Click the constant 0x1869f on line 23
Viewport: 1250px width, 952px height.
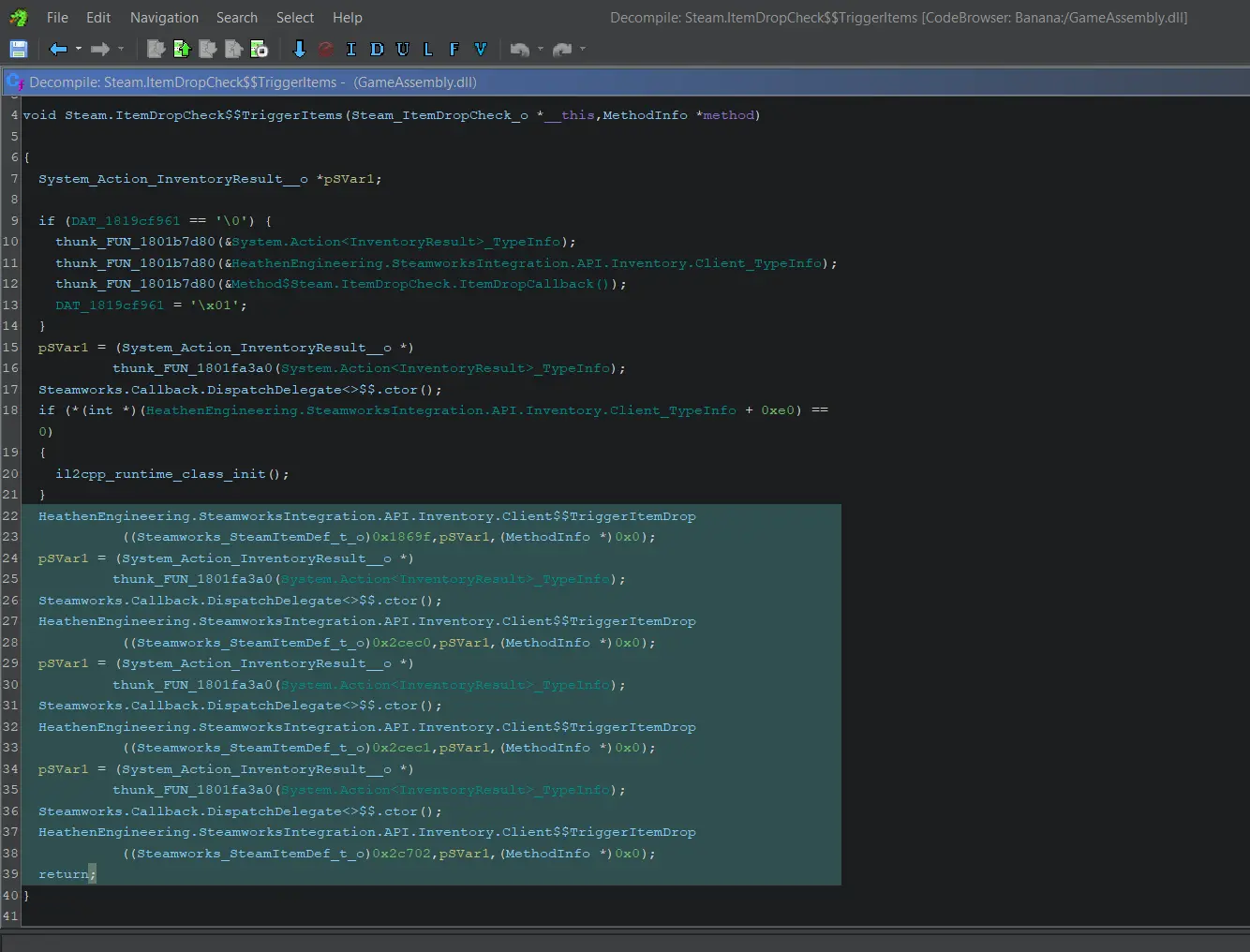point(402,537)
